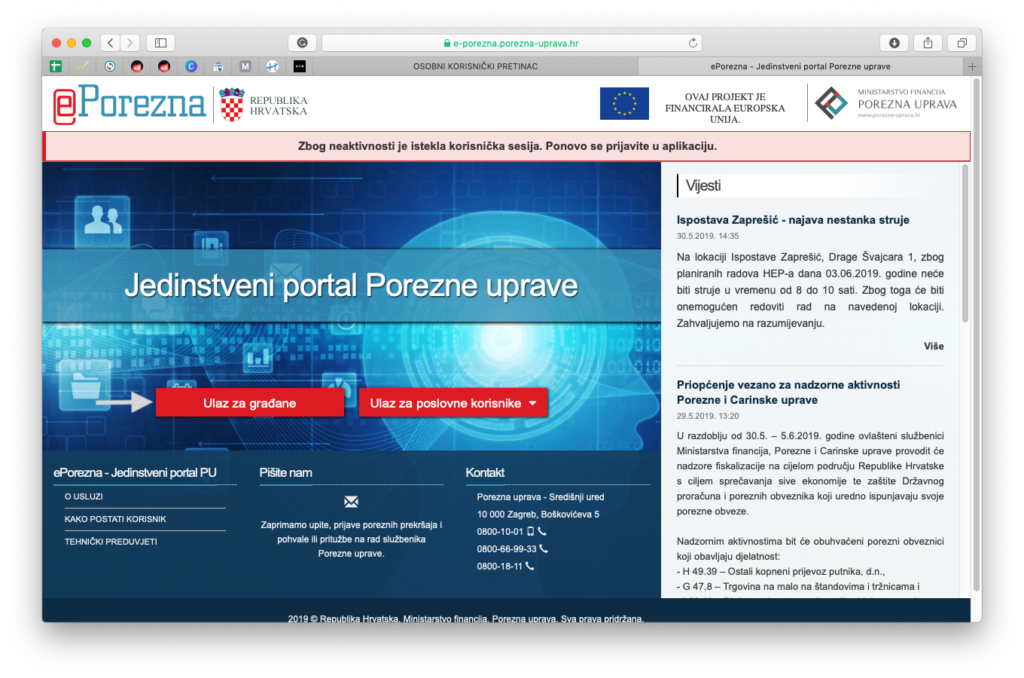Open KAKO POSTATI KORISNIK link

115,519
